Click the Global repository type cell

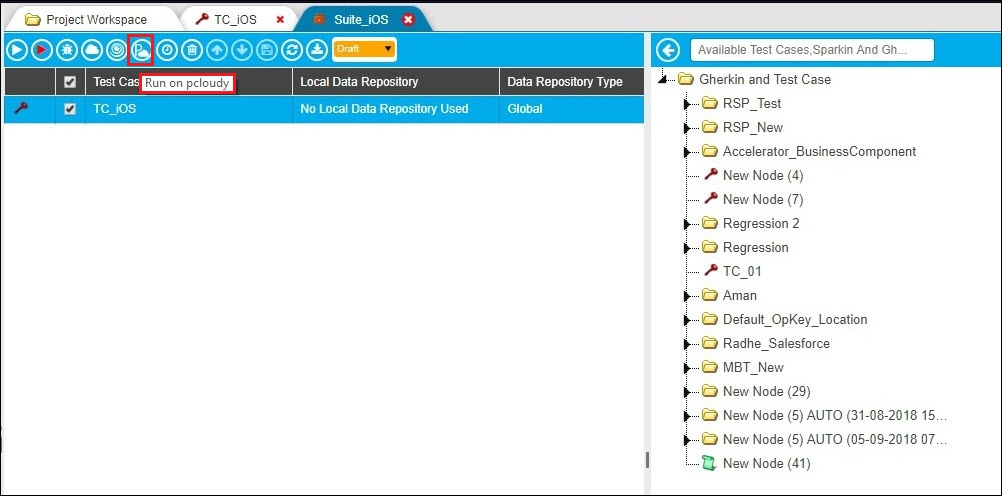(571, 109)
